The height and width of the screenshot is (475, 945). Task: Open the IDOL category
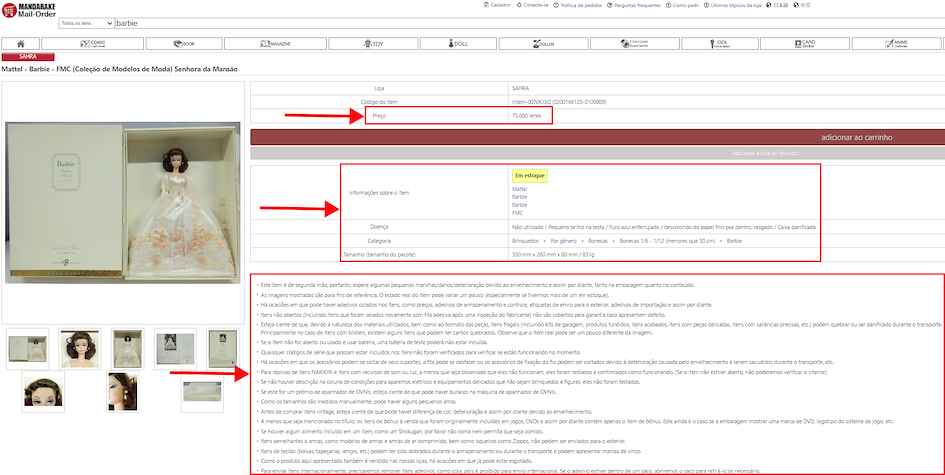719,43
